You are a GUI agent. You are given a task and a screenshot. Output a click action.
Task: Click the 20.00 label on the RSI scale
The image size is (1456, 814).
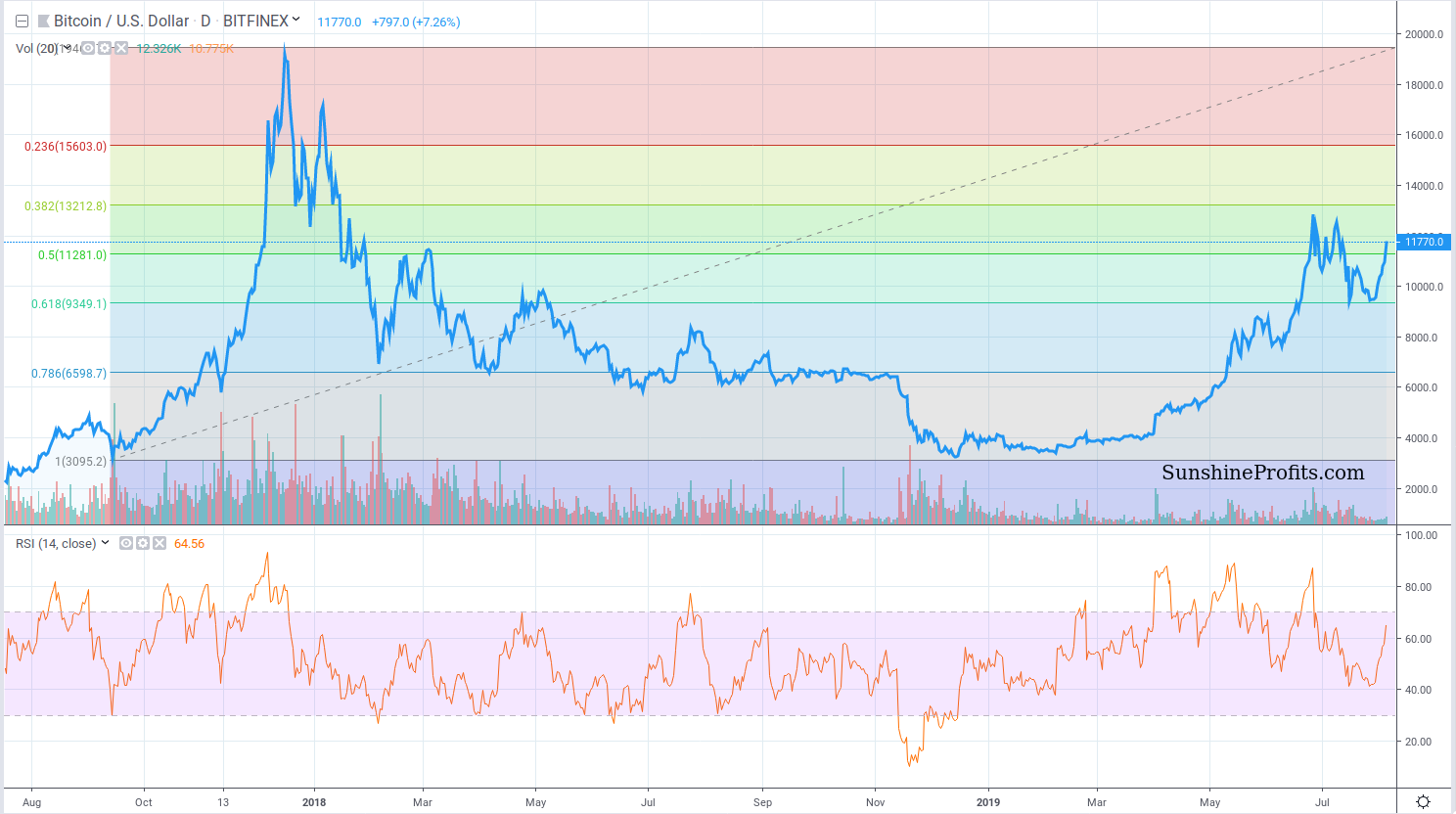(1418, 742)
